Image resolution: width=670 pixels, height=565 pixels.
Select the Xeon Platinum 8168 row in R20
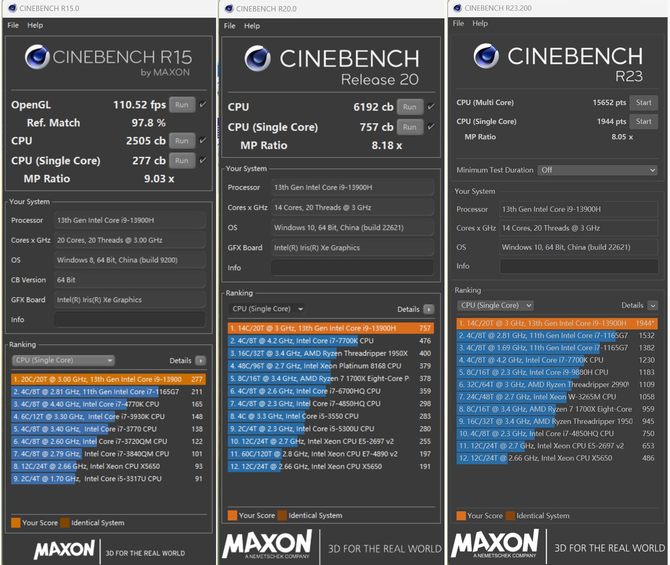coord(331,366)
